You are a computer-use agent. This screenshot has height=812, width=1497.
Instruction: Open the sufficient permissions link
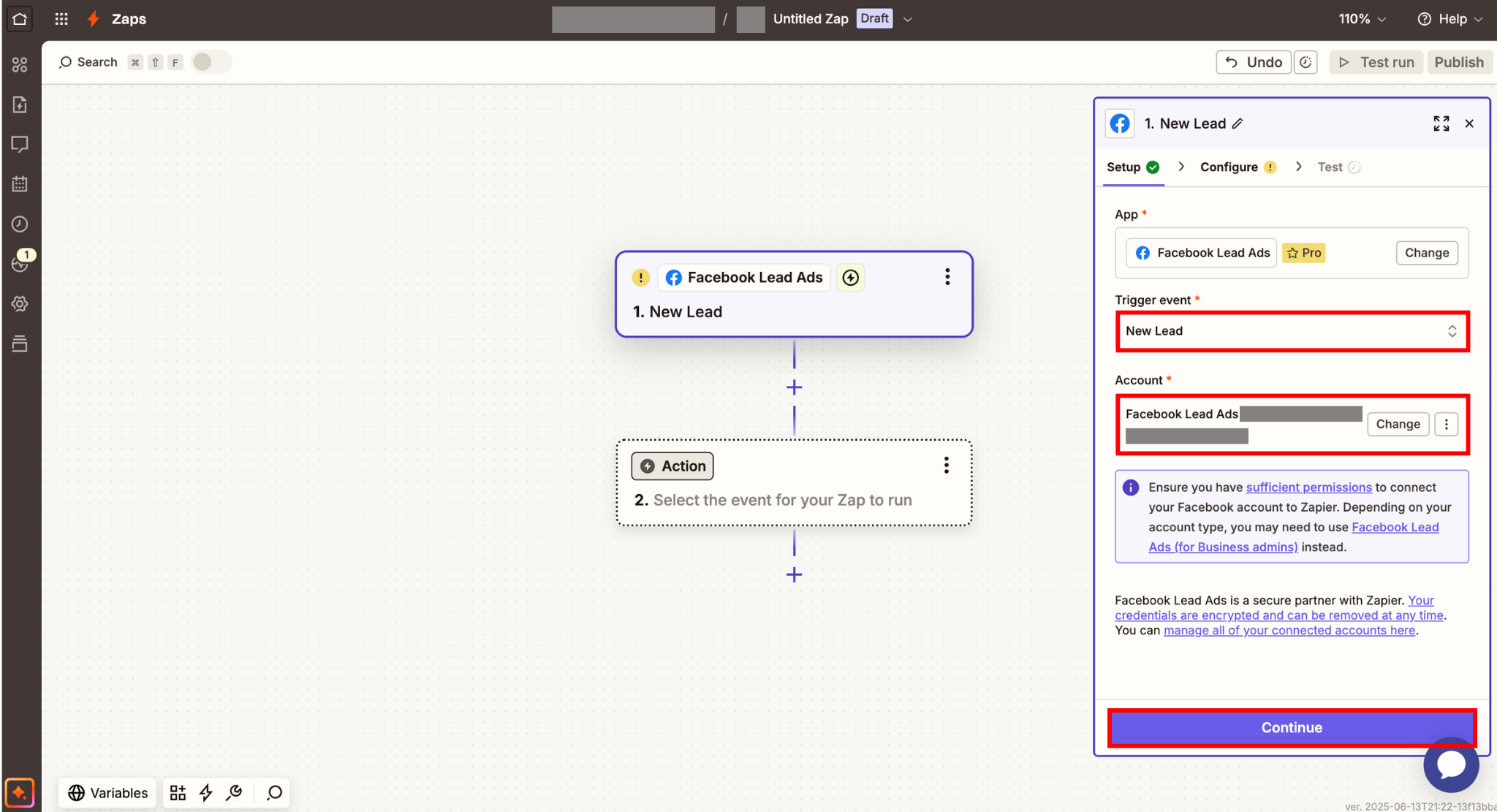[x=1308, y=487]
